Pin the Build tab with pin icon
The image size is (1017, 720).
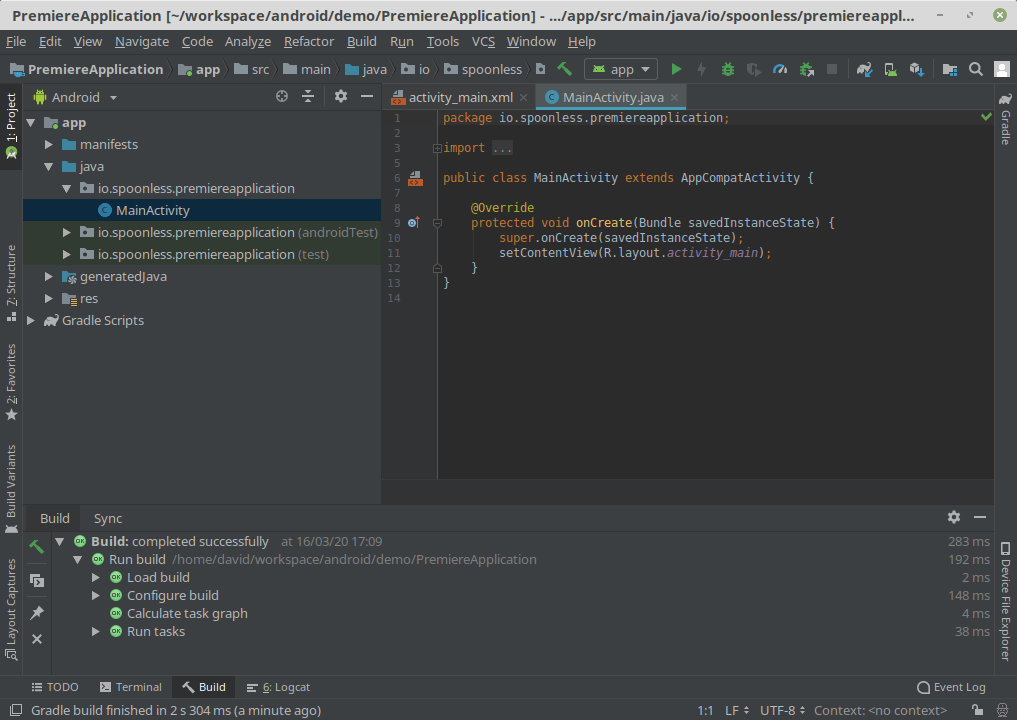coord(37,612)
